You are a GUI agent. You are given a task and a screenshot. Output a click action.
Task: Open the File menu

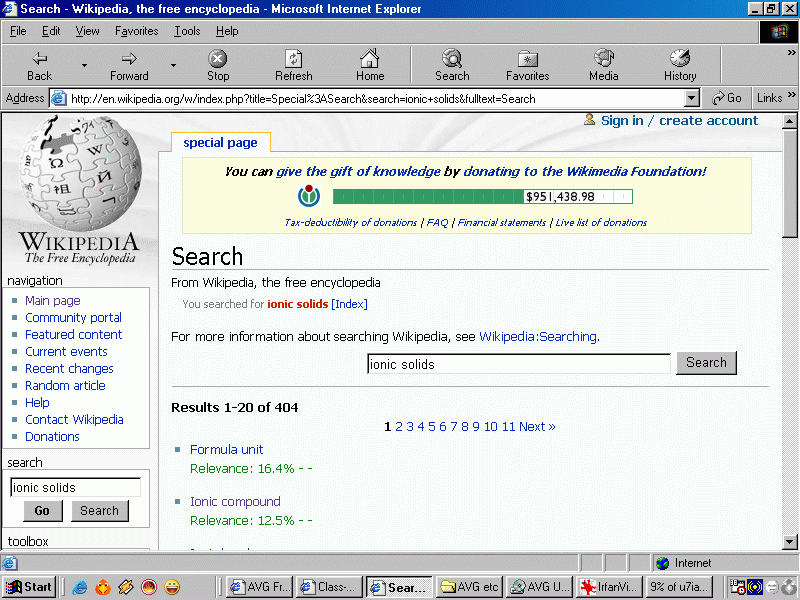coord(18,31)
